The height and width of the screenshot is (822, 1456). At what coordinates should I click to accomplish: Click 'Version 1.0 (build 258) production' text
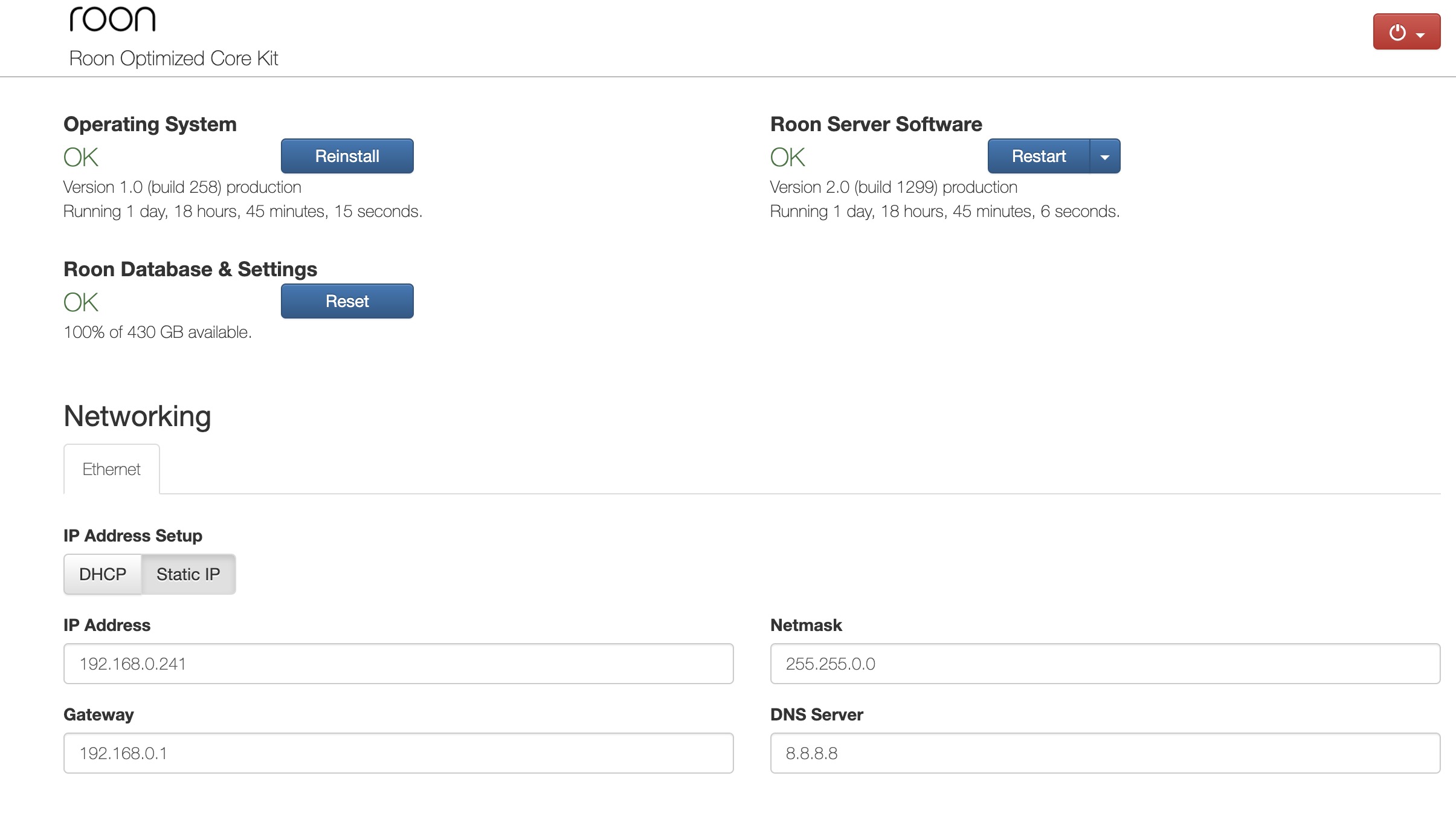point(182,187)
